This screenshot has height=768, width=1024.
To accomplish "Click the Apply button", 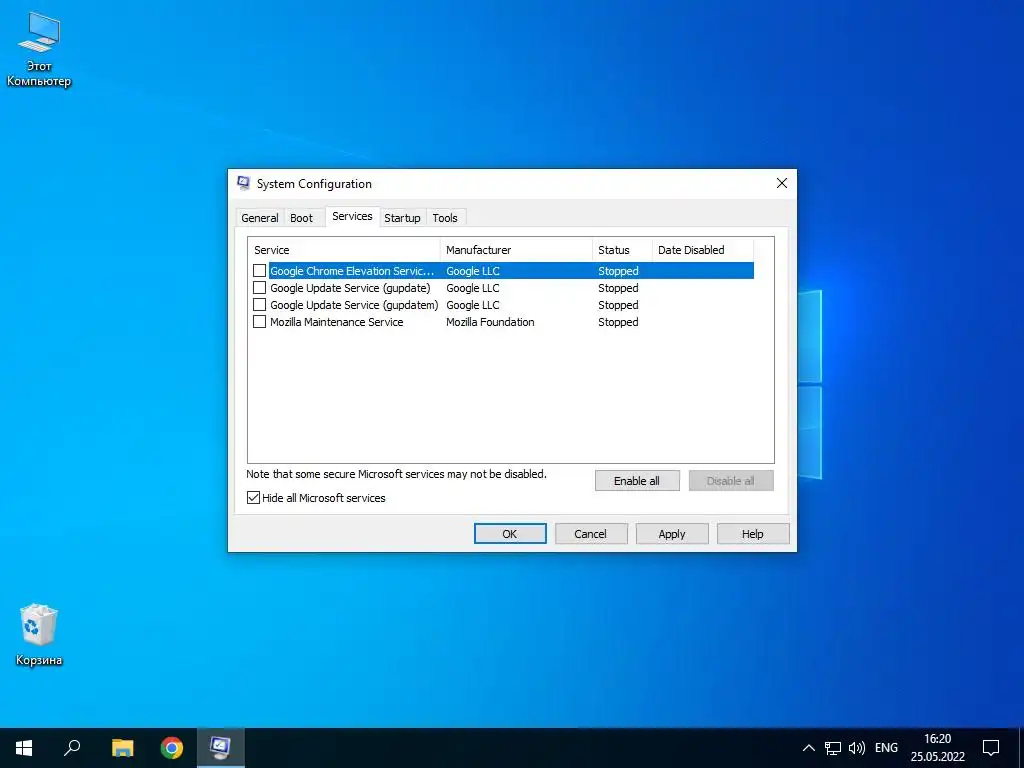I will click(672, 534).
